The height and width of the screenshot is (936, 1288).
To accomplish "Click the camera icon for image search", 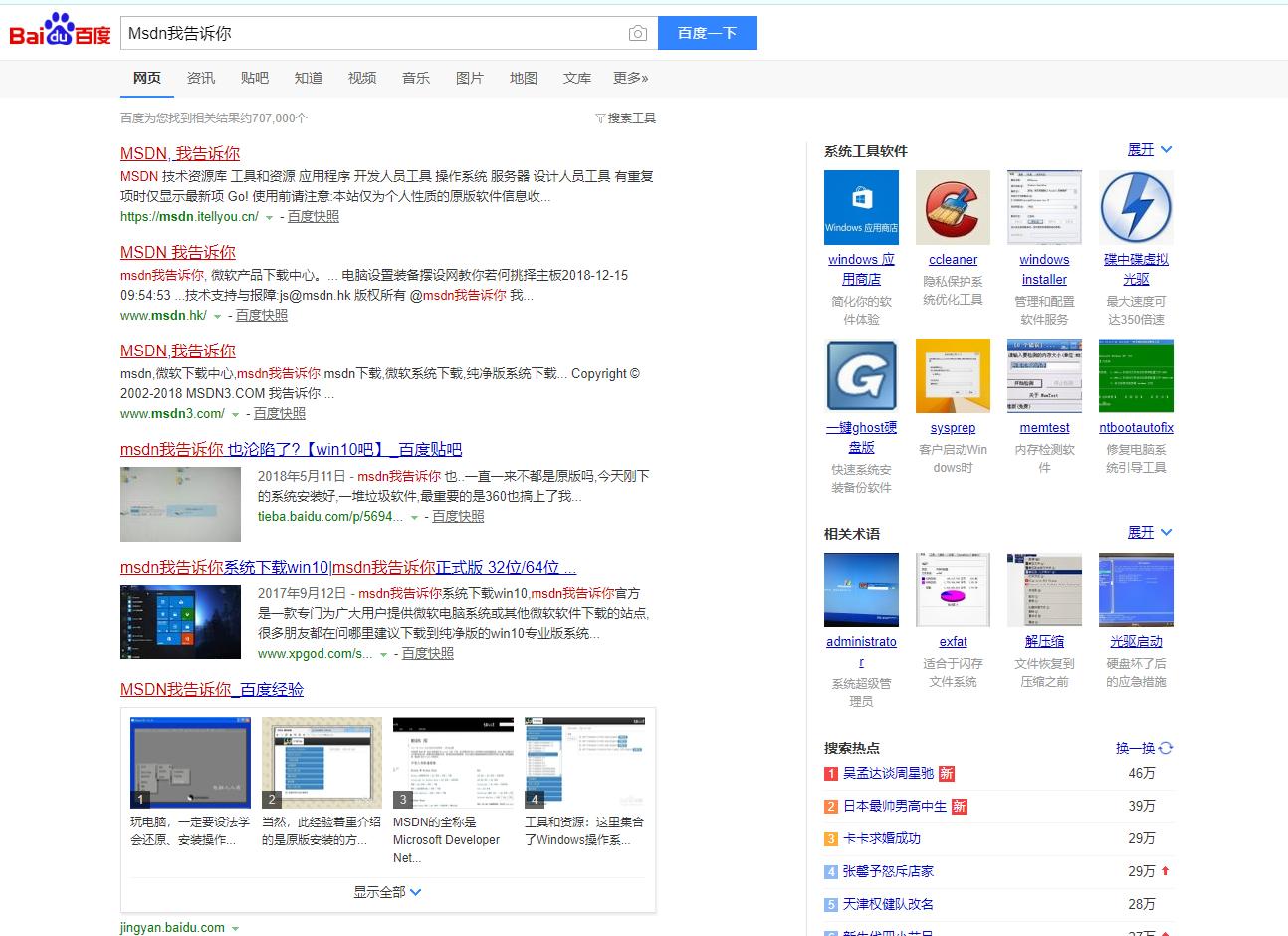I will click(638, 32).
